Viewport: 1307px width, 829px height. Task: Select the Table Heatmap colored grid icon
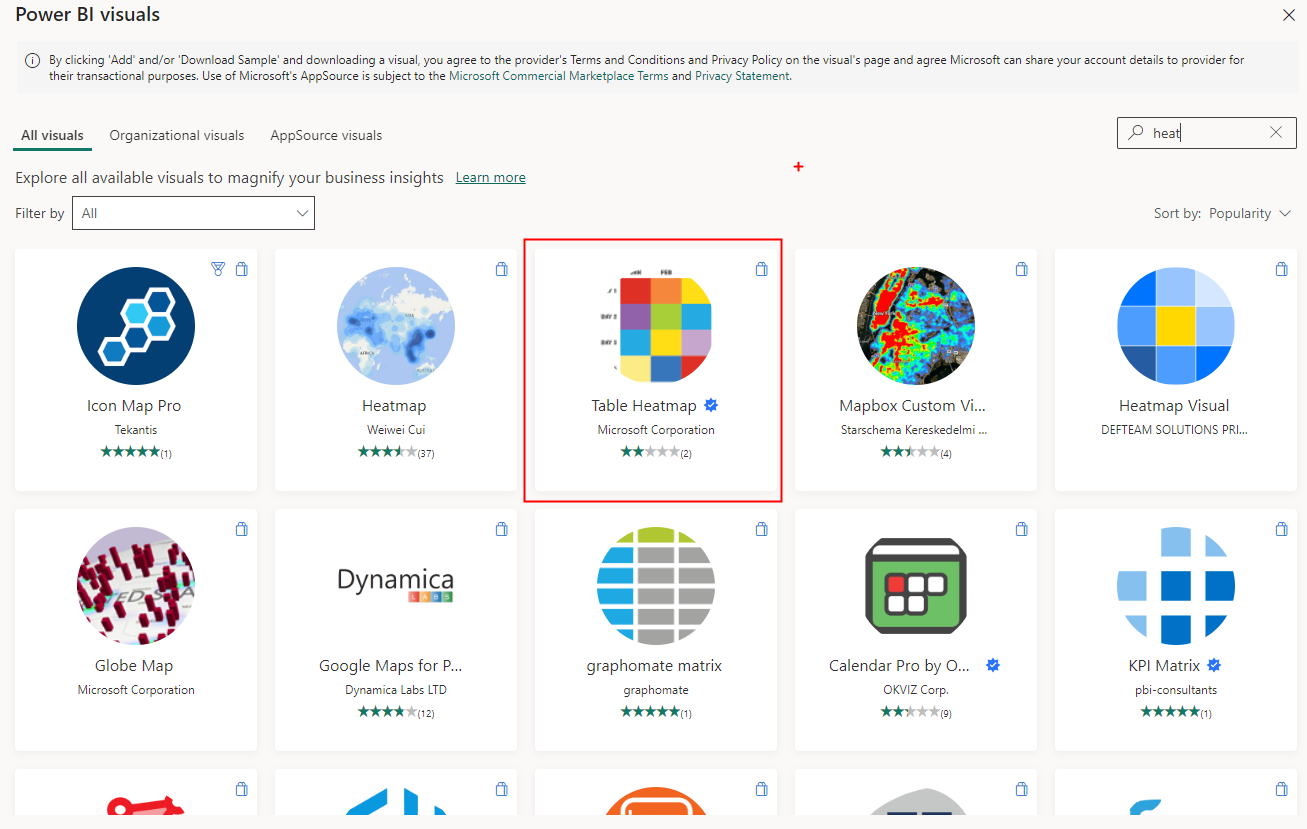[656, 326]
